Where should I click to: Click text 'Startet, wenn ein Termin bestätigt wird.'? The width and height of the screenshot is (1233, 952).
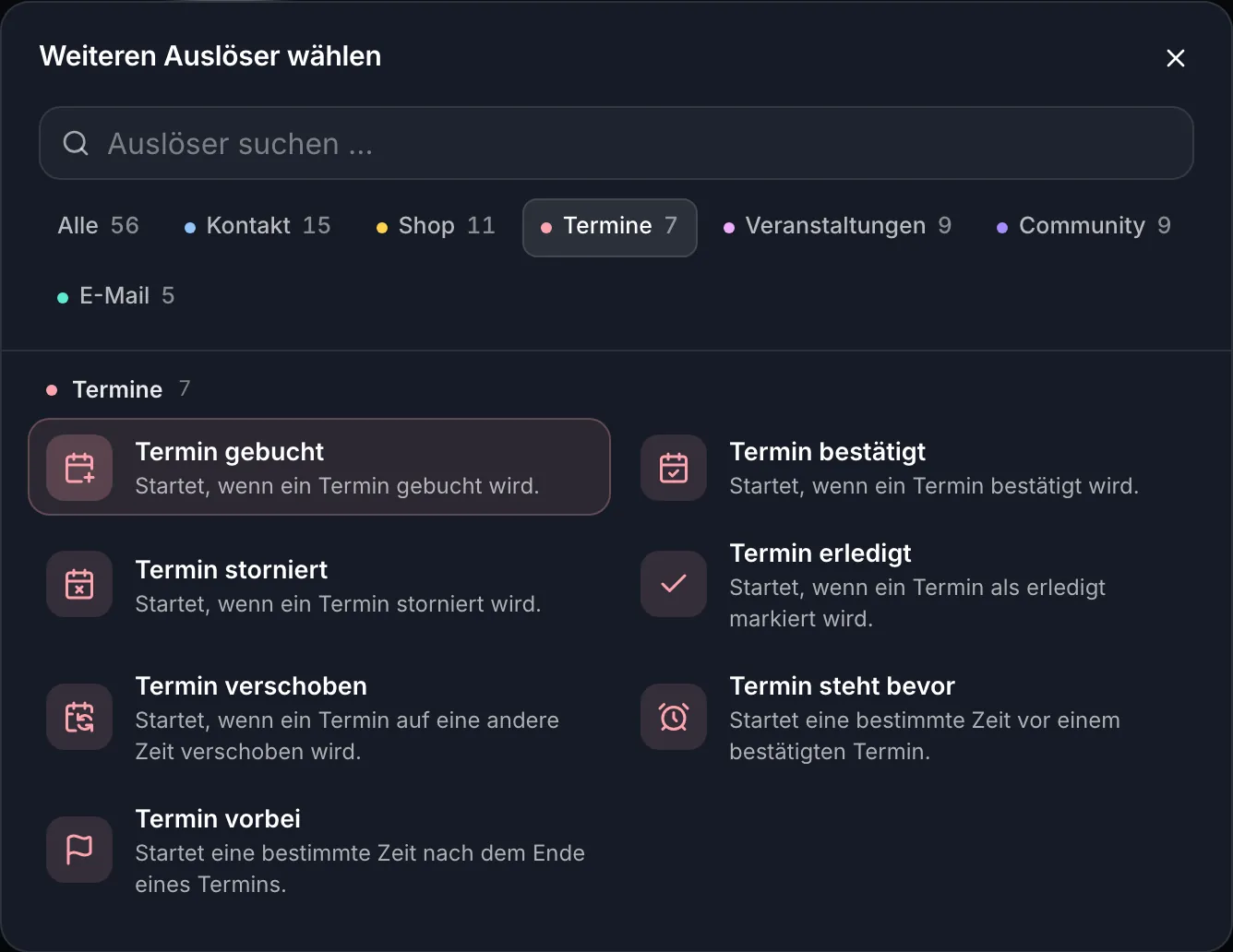click(x=934, y=486)
